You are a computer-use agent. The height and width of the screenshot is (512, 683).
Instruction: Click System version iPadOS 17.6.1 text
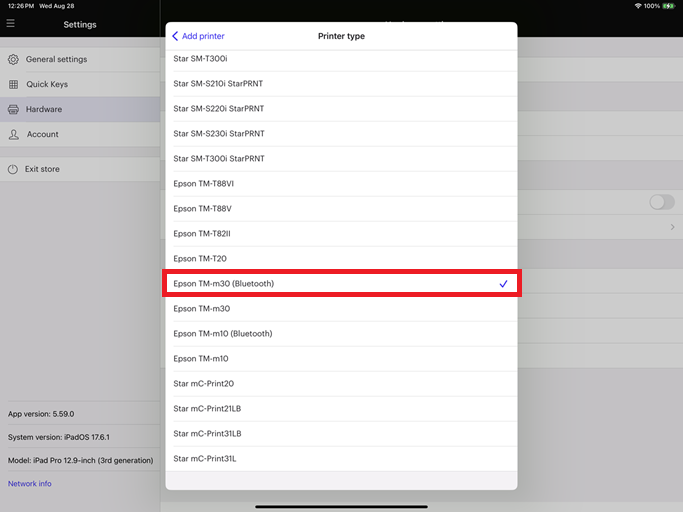(x=59, y=437)
